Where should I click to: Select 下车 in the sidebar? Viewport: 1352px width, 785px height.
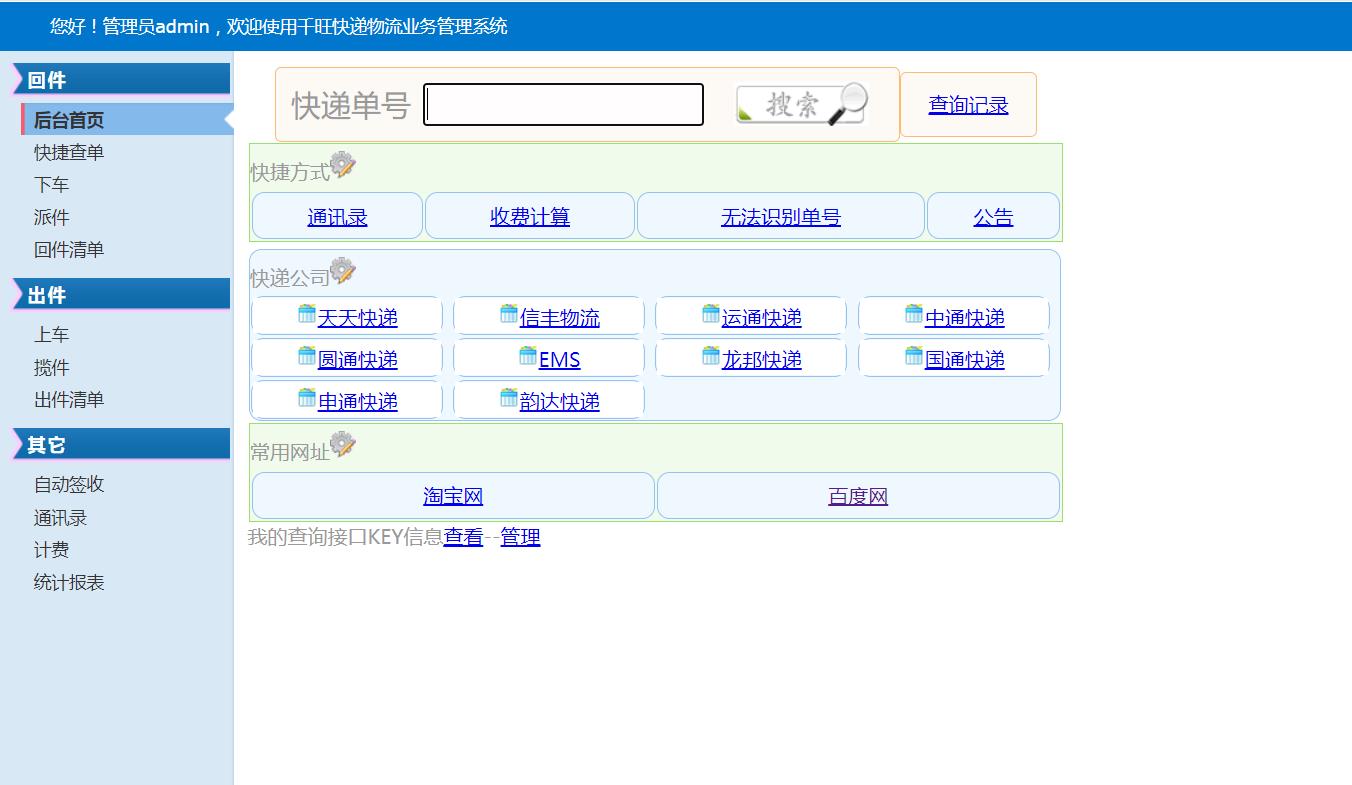tap(51, 185)
